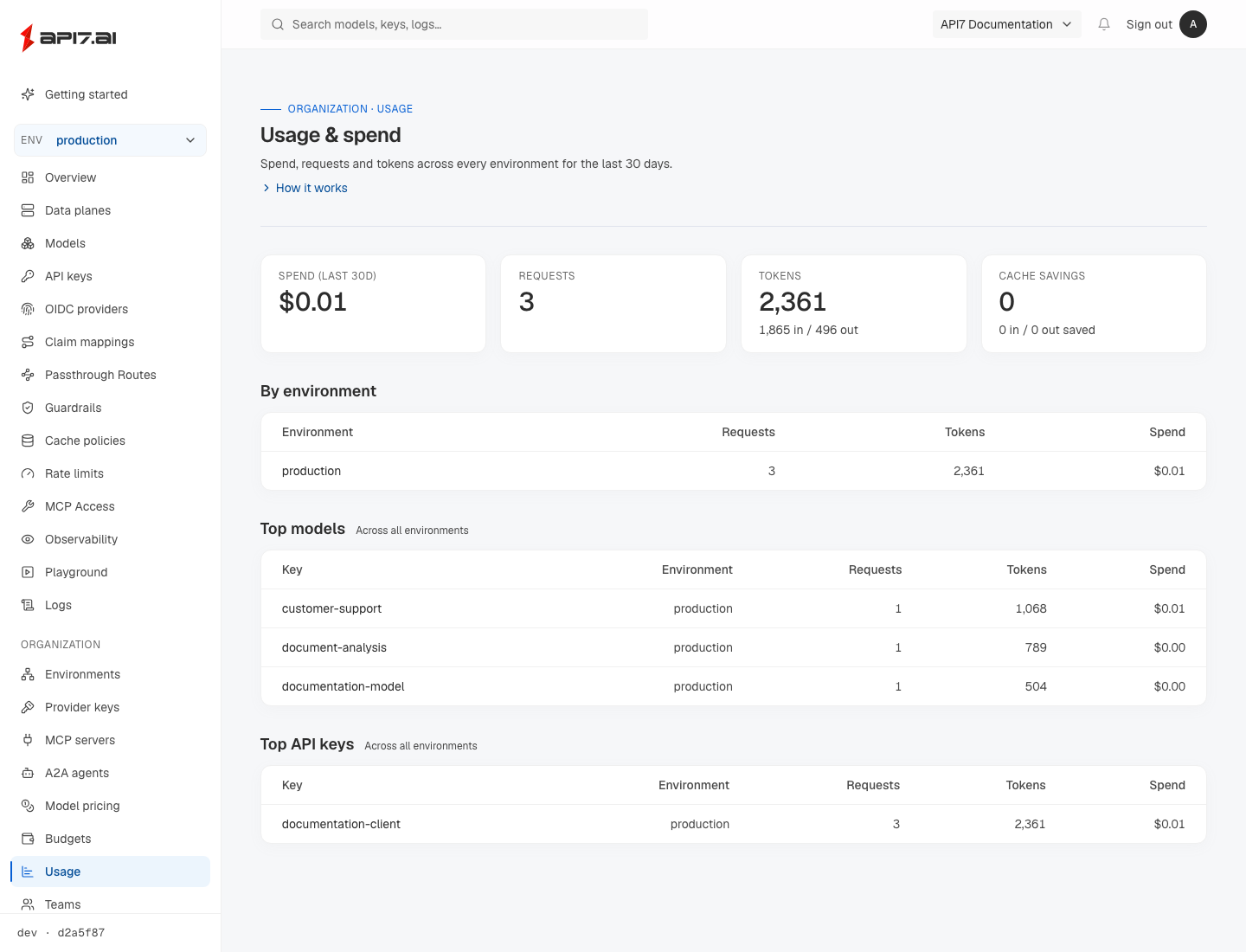Open the Teams page
This screenshot has width=1246, height=952.
click(110, 904)
